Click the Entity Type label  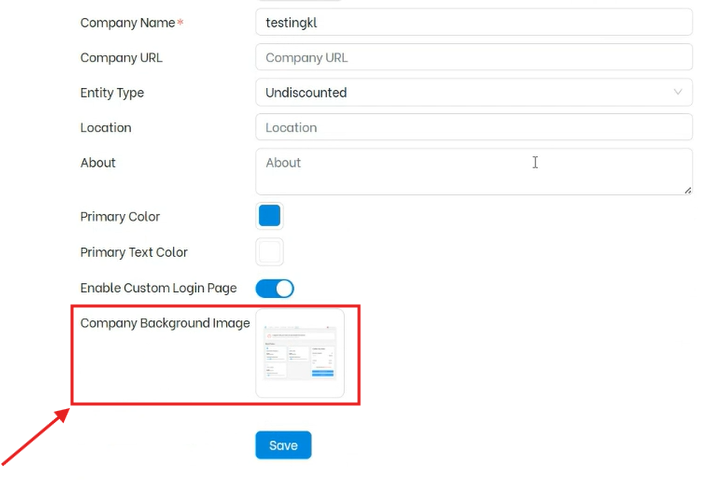tap(112, 93)
